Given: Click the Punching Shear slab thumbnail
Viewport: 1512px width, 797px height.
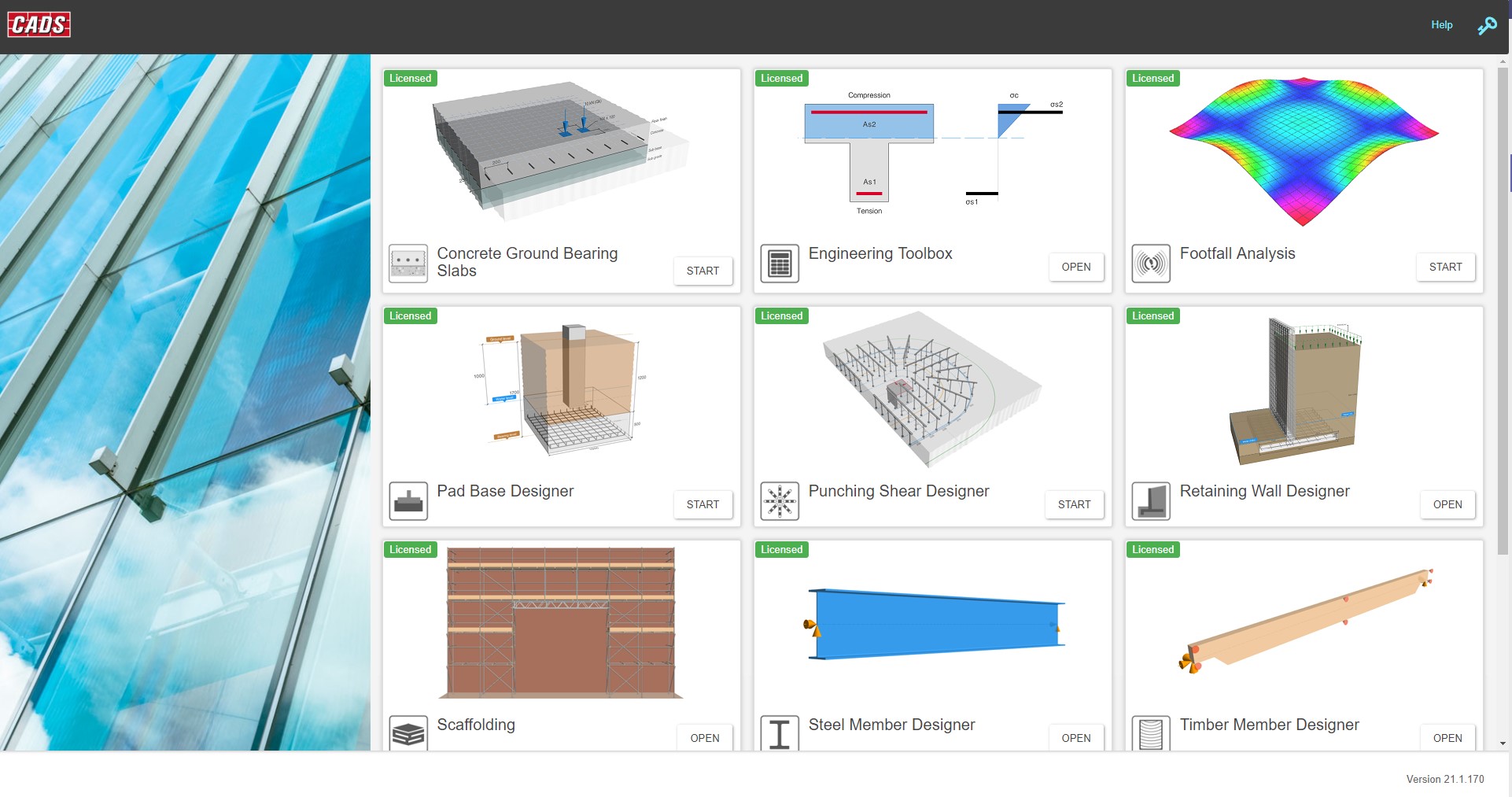Looking at the screenshot, I should pos(932,389).
